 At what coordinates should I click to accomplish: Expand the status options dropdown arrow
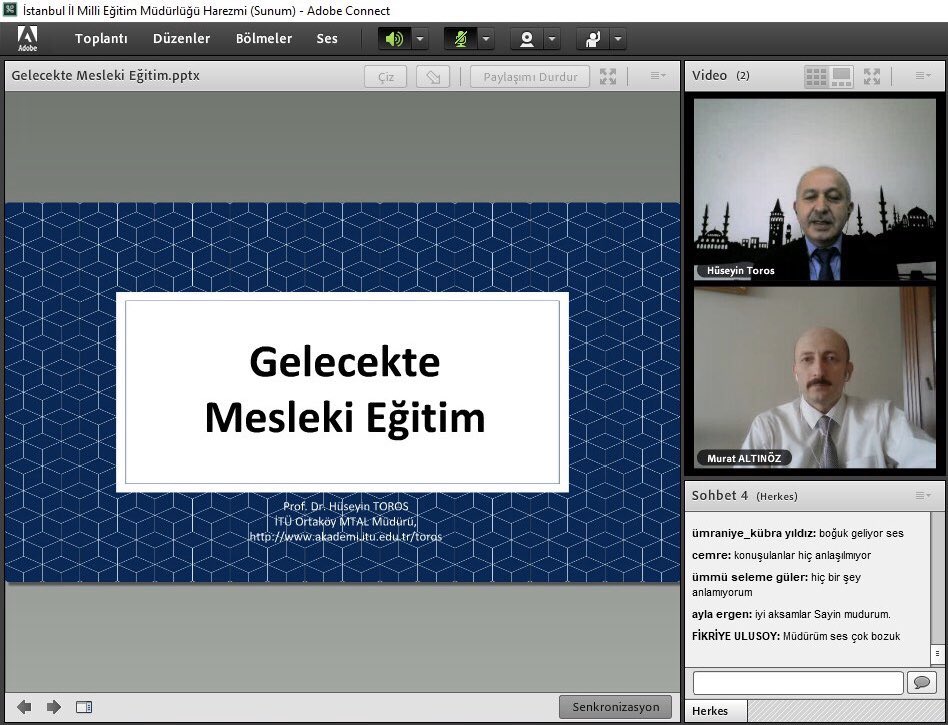[x=618, y=39]
